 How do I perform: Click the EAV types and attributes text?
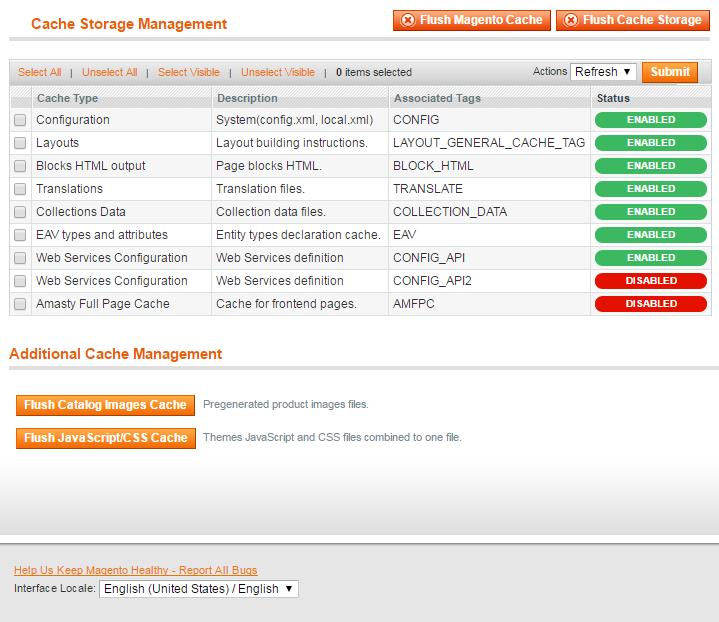click(x=102, y=235)
